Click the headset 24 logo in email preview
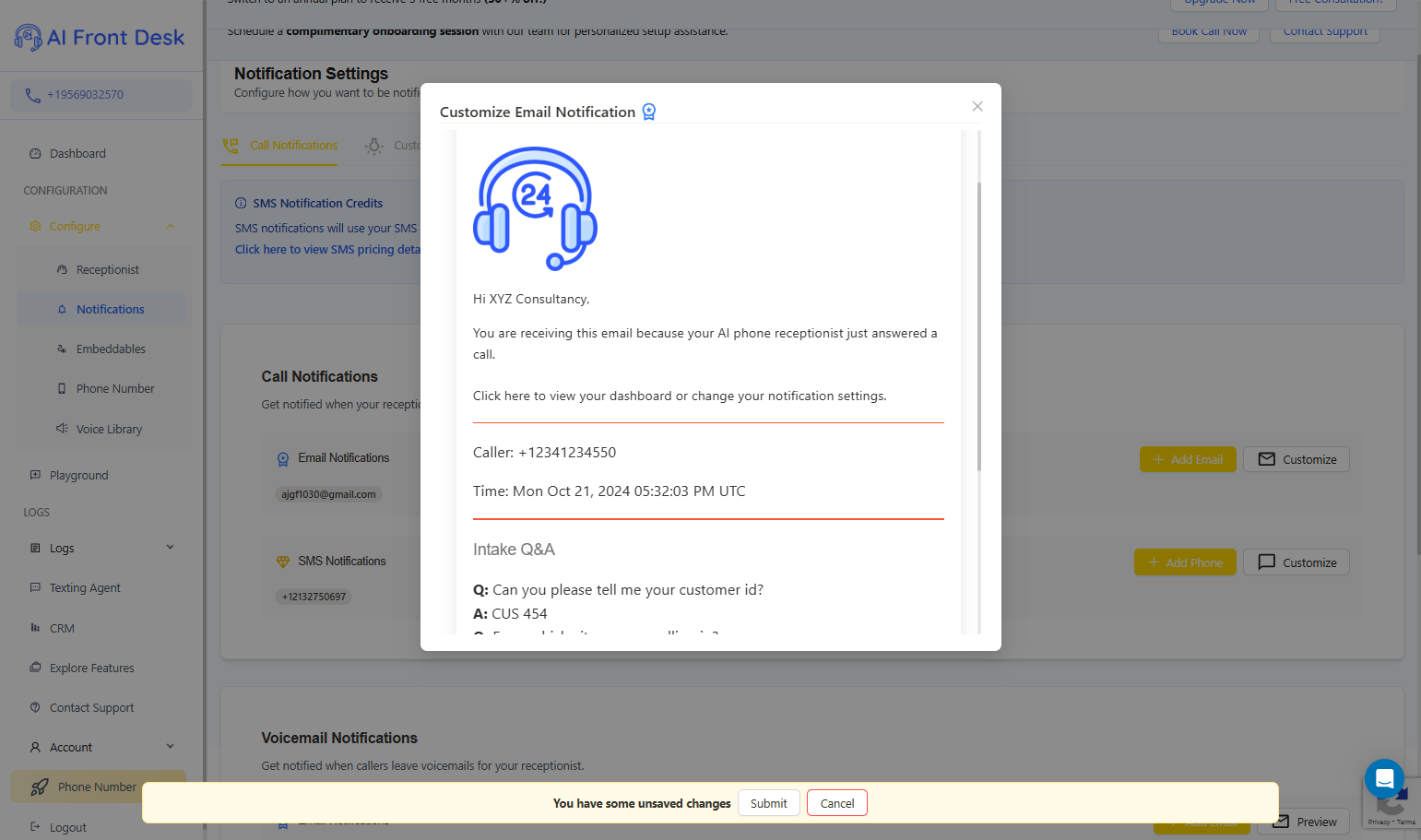 [535, 208]
